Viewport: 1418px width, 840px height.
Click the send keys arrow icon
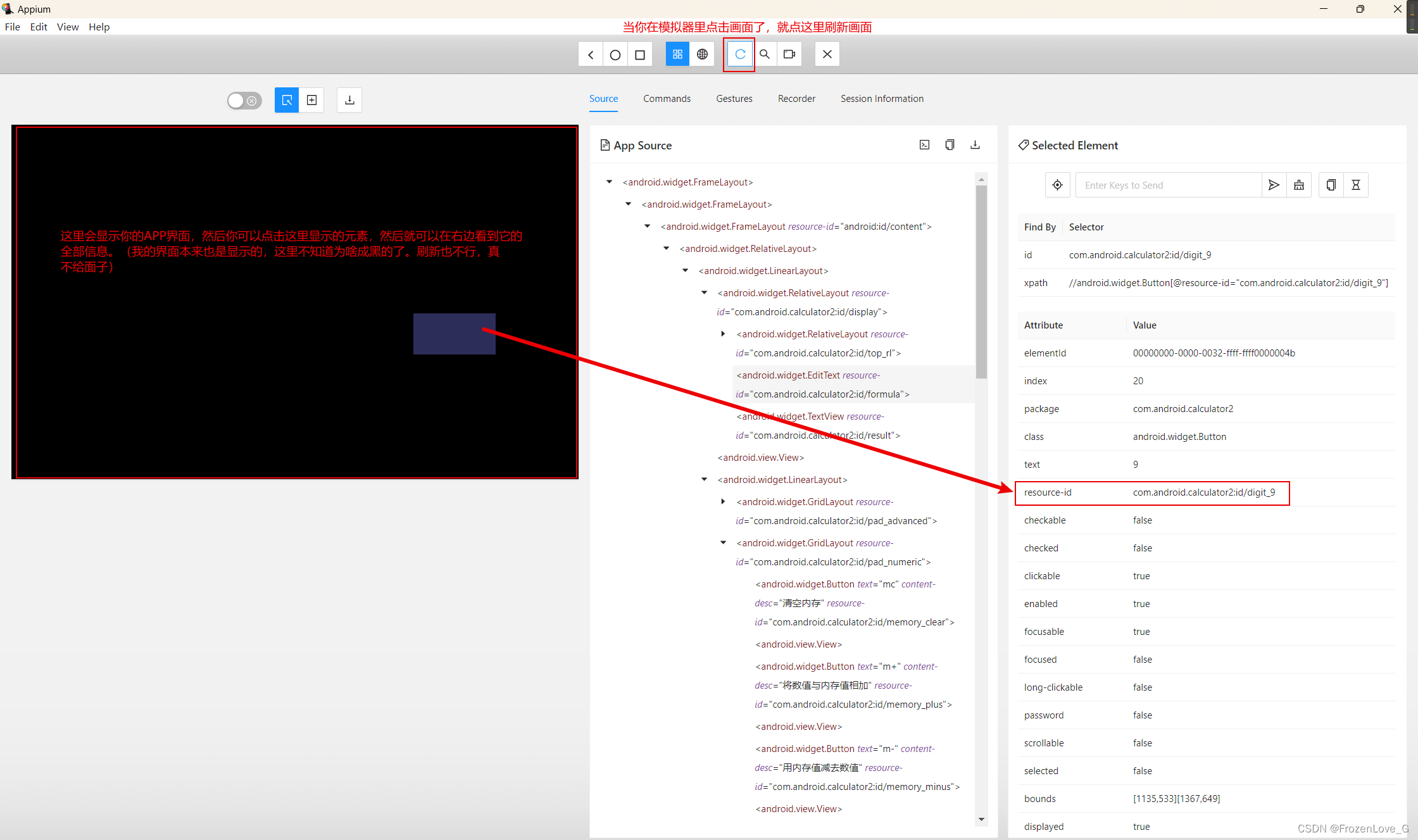point(1272,185)
